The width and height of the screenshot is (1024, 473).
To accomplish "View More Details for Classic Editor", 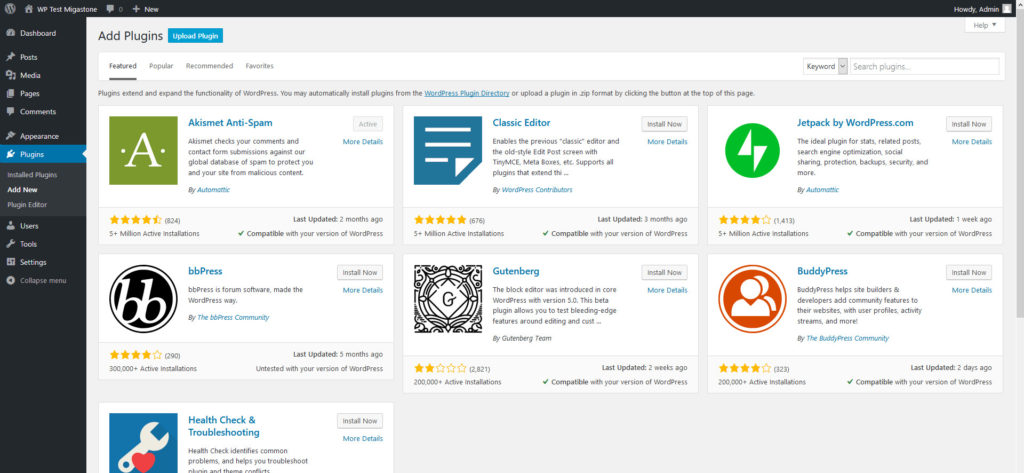I will pyautogui.click(x=667, y=142).
